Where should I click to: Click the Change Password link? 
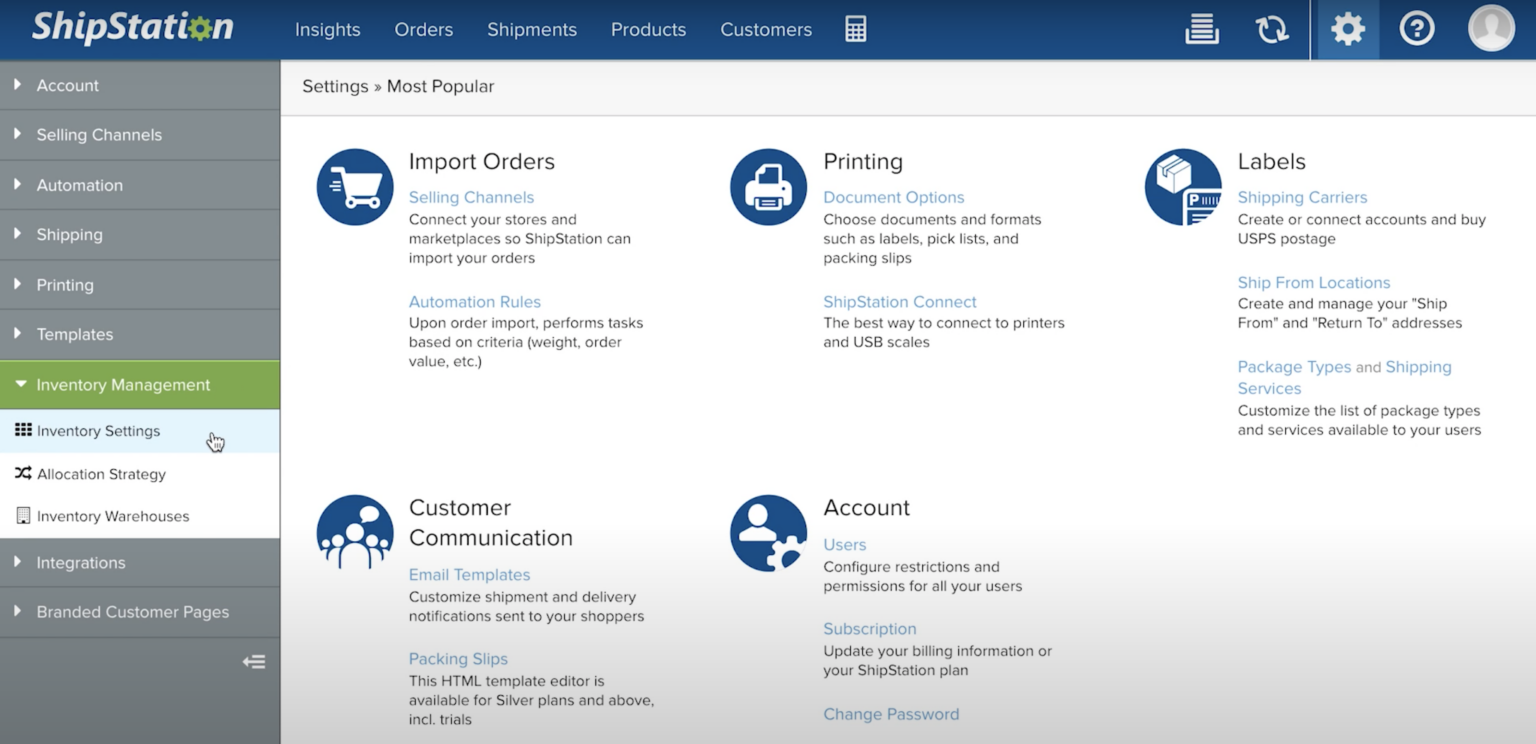890,714
